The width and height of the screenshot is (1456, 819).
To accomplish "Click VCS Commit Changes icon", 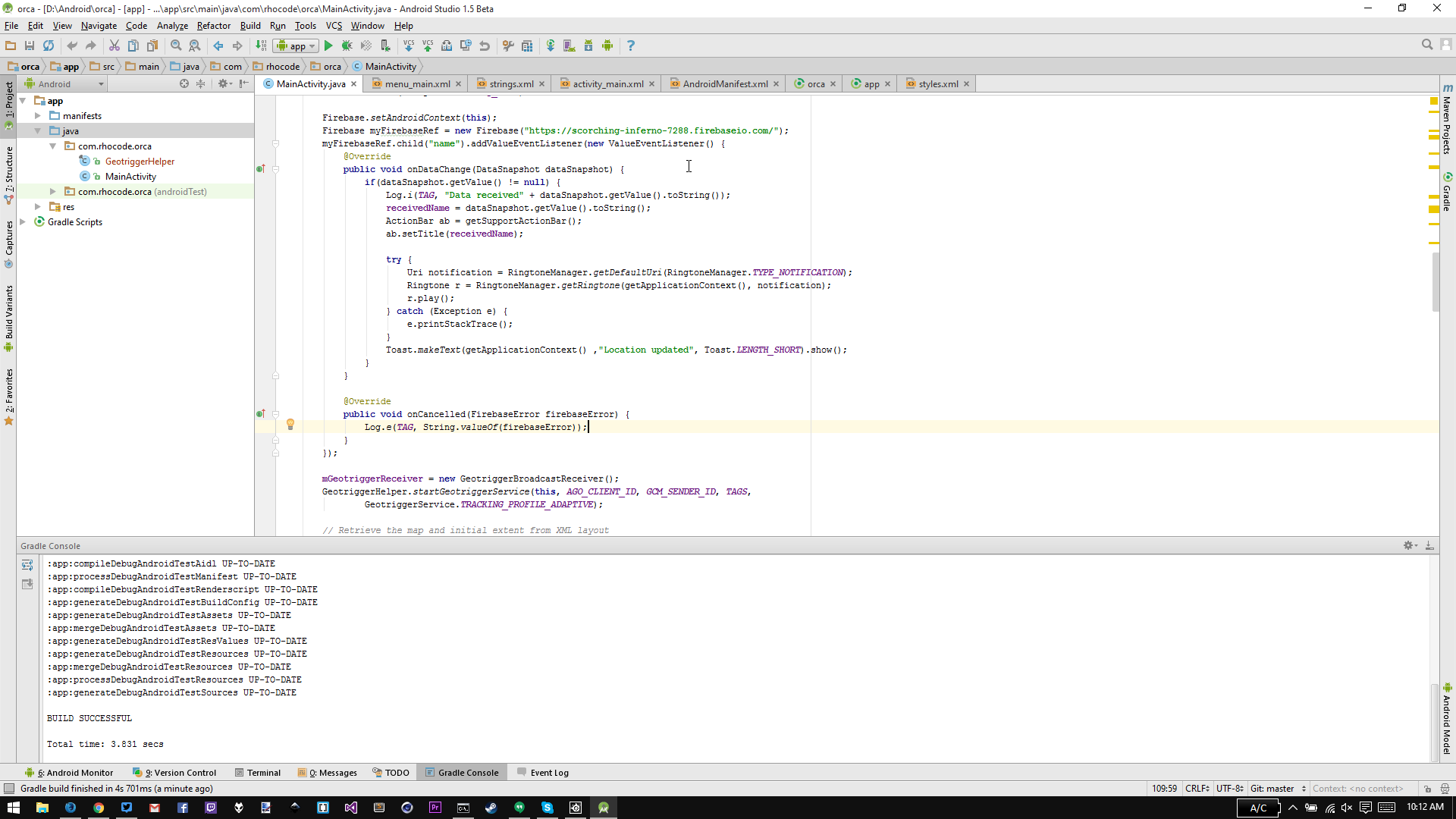I will [428, 46].
